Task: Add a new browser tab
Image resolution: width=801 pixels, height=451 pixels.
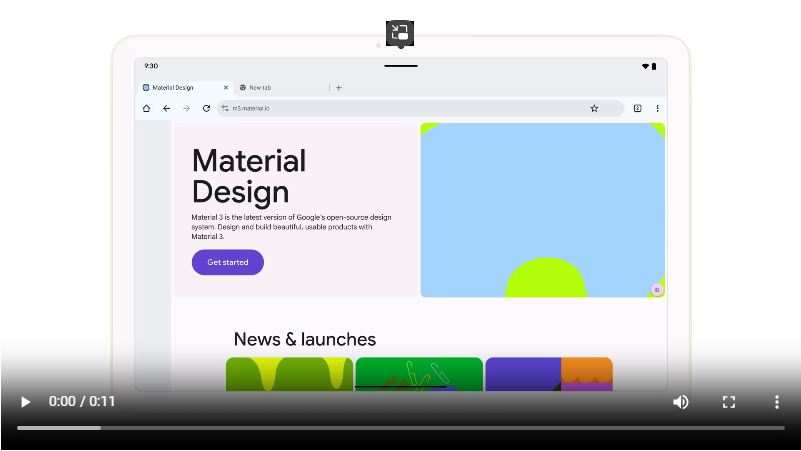Action: [338, 88]
